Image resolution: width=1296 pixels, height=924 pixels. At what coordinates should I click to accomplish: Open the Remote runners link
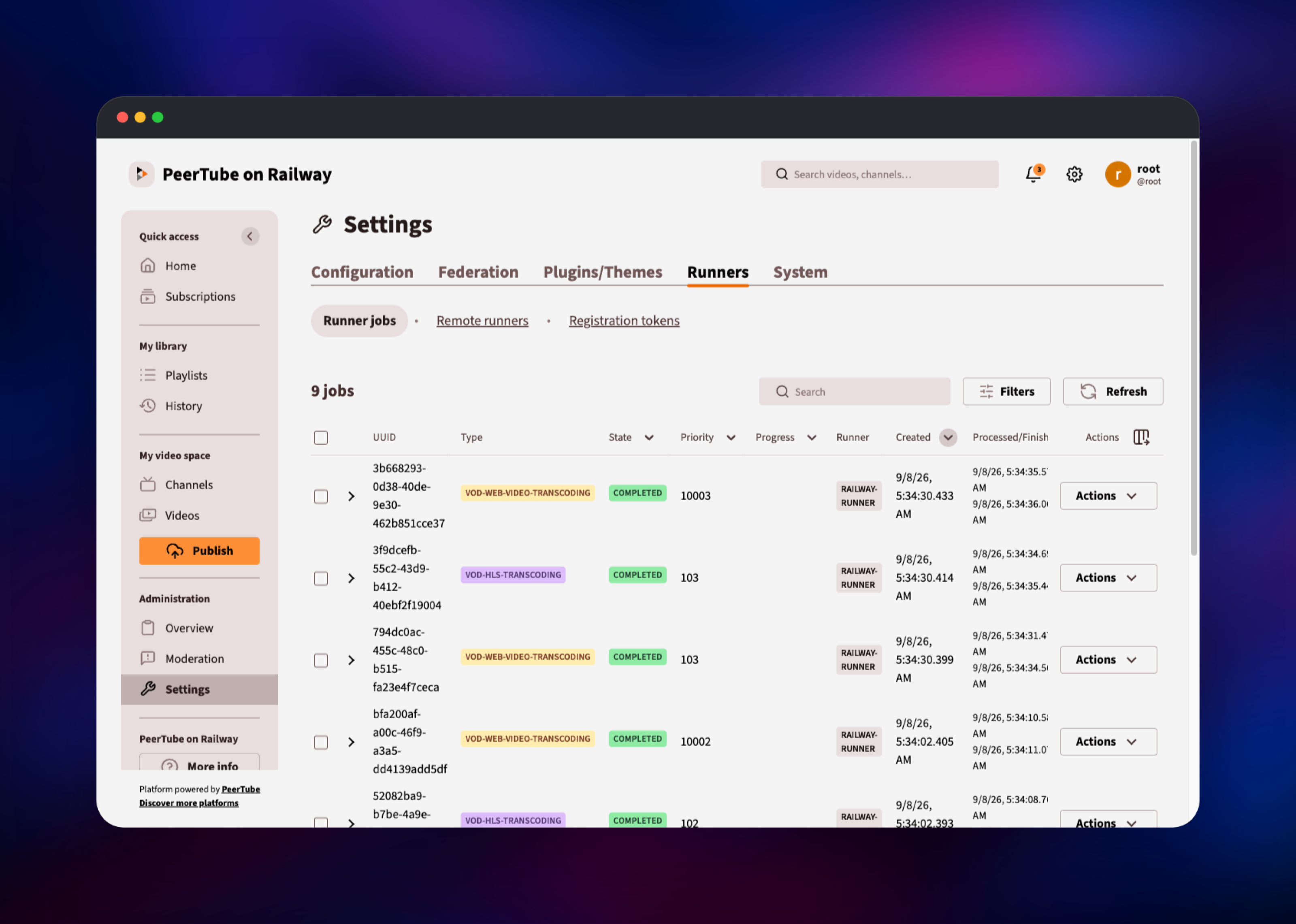[482, 320]
